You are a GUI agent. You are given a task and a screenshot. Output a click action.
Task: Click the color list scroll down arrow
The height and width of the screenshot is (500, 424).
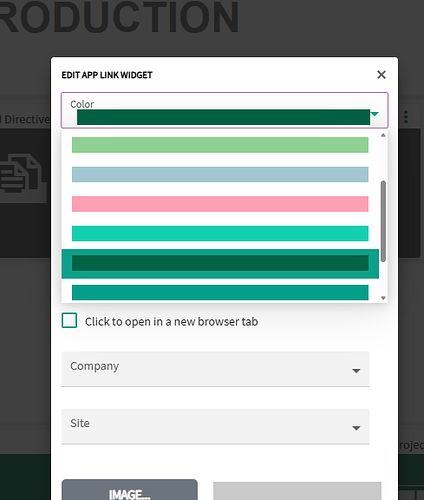coord(383,298)
